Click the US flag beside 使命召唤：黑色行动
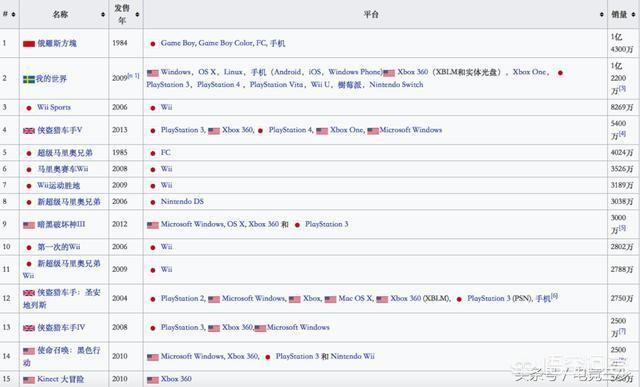640x387 pixels. tap(29, 351)
